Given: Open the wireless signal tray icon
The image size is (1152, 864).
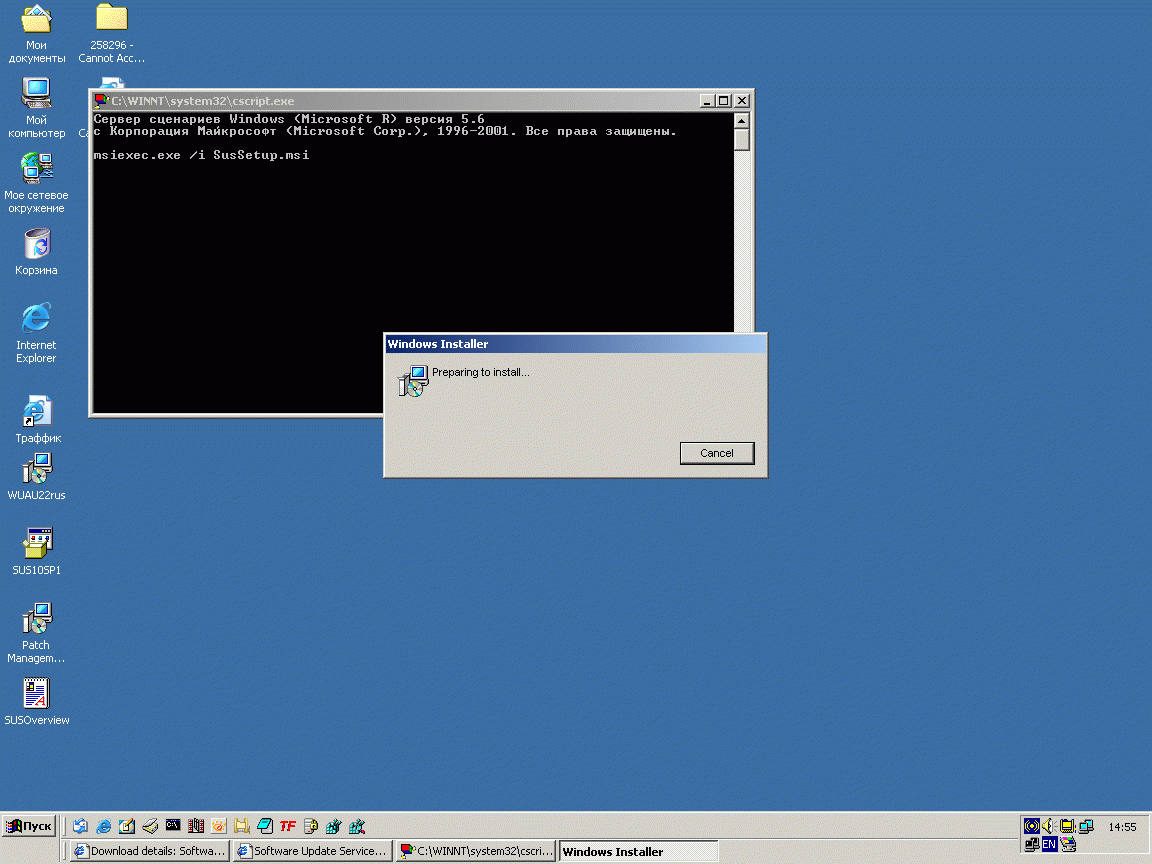Looking at the screenshot, I should click(1032, 826).
